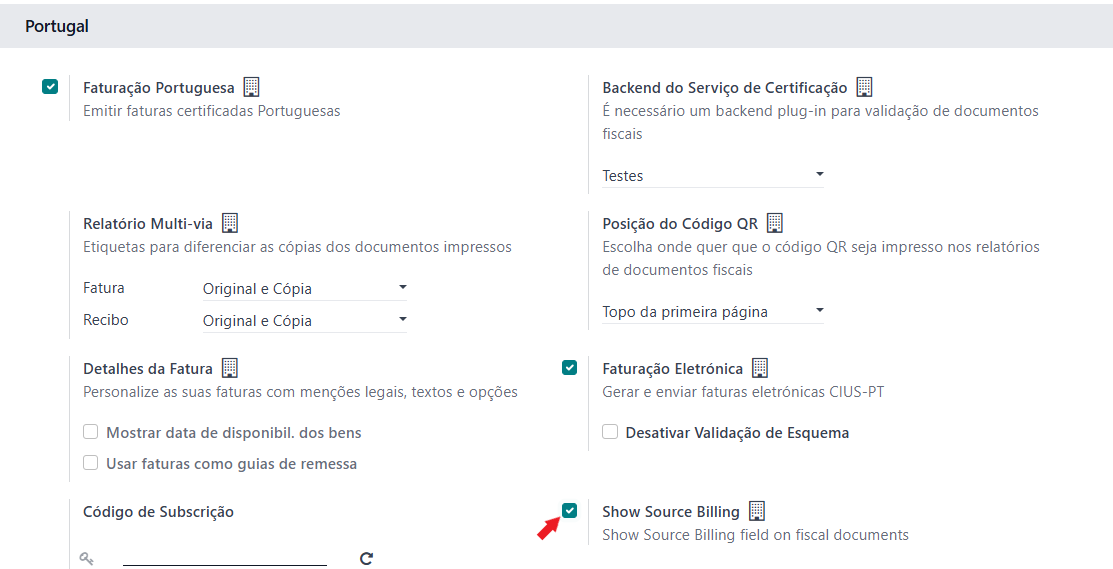Click building icon next to Faturação Eletrónica
Screen dimensions: 1113x569
760,368
